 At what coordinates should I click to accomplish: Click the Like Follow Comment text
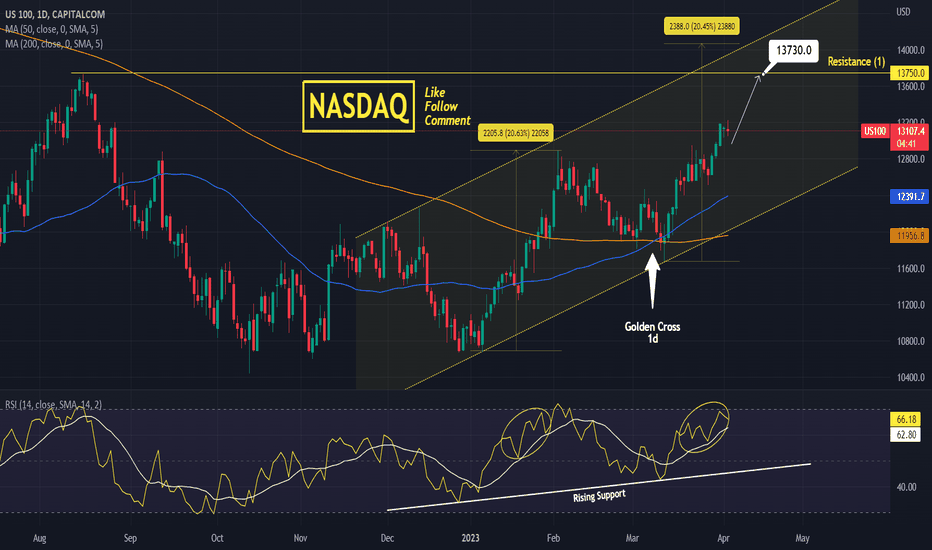[x=447, y=106]
